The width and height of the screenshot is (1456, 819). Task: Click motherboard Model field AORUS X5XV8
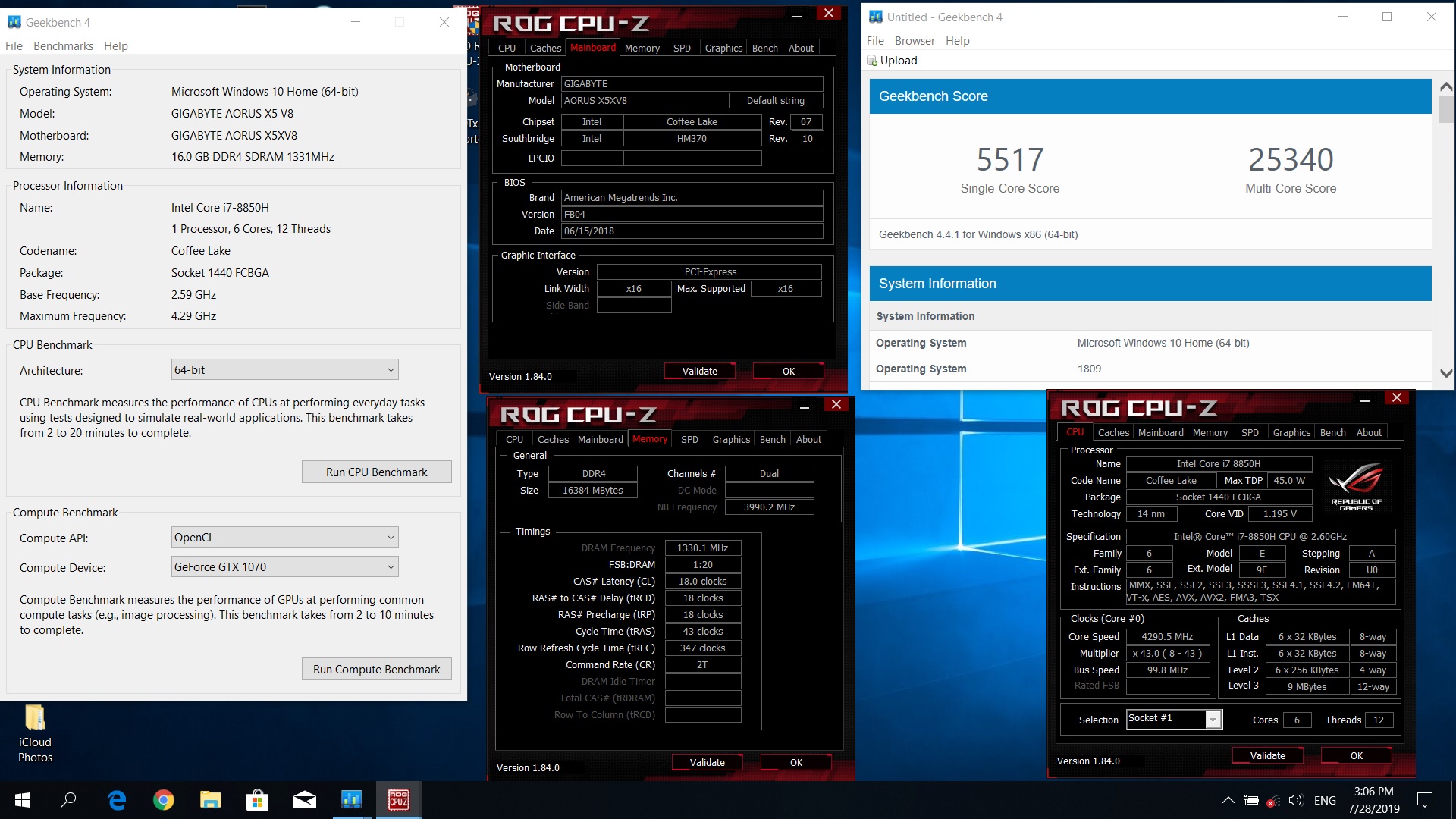645,100
